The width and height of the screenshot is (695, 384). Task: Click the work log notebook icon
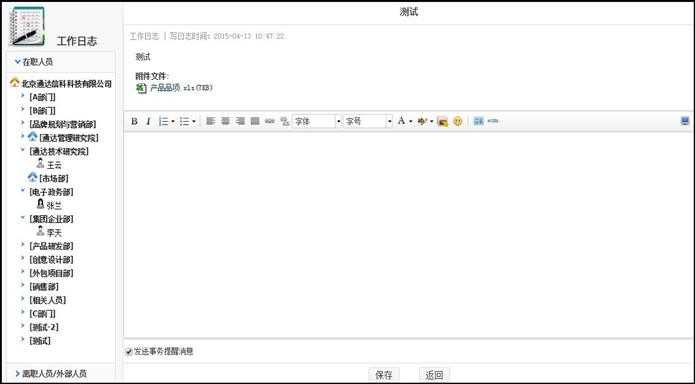click(x=27, y=27)
